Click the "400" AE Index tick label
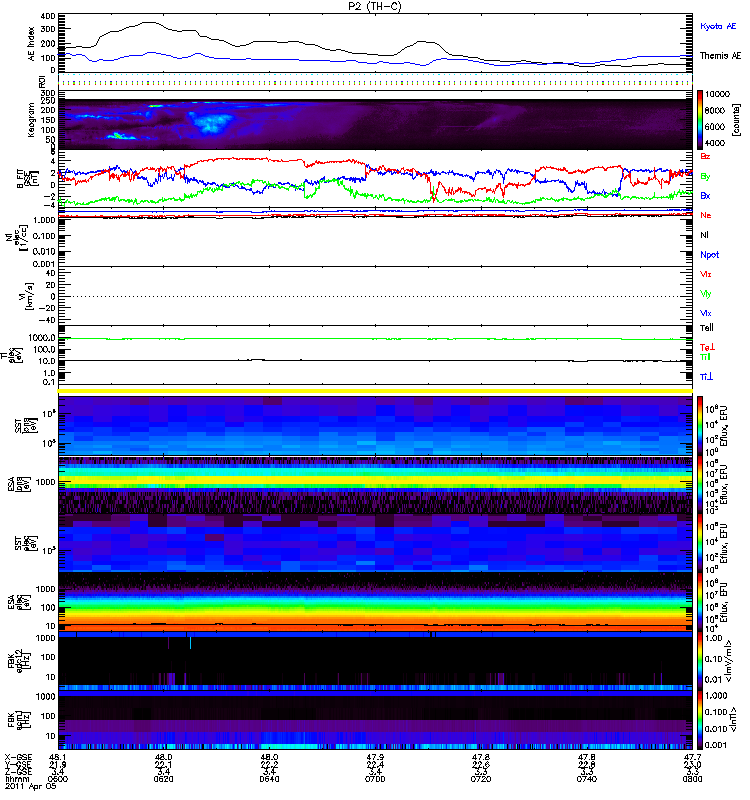This screenshot has height=800, width=750. tap(47, 16)
